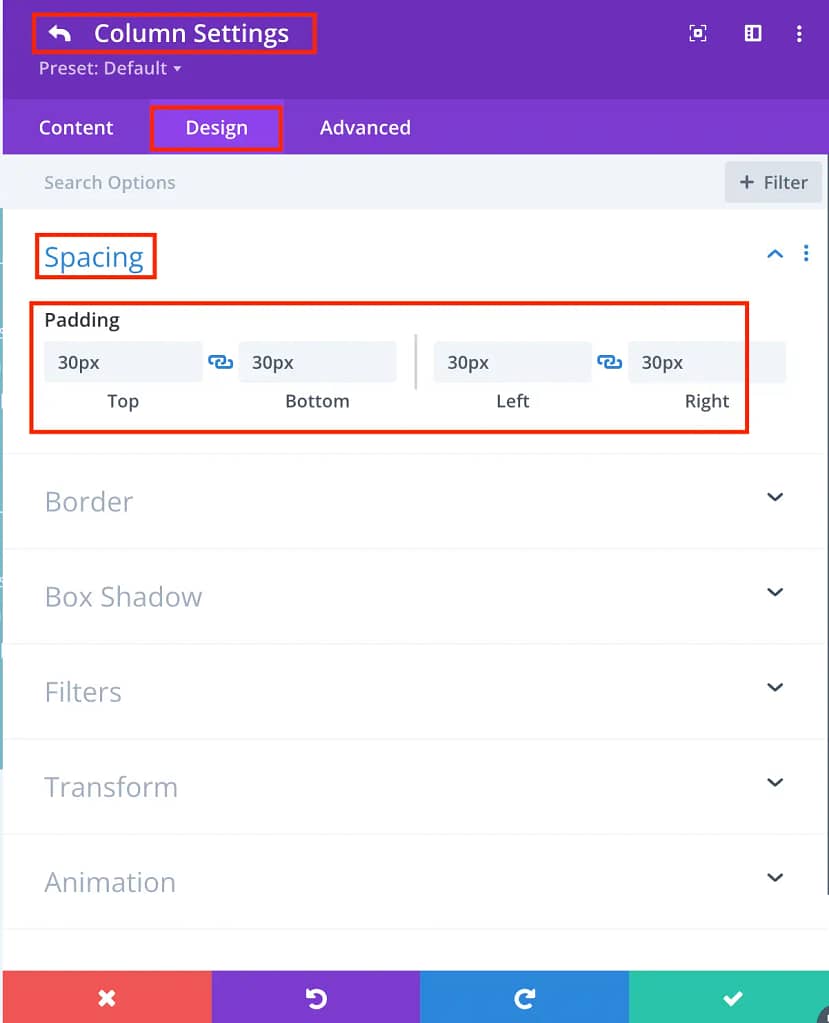Open the header three-dot options menu
The height and width of the screenshot is (1023, 829).
(x=799, y=34)
